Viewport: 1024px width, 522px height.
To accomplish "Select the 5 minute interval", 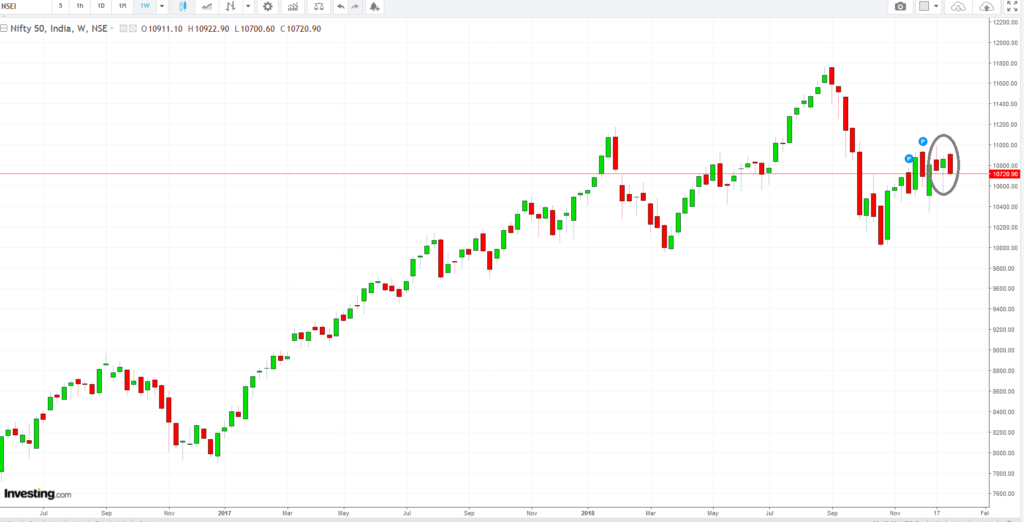I will click(60, 6).
